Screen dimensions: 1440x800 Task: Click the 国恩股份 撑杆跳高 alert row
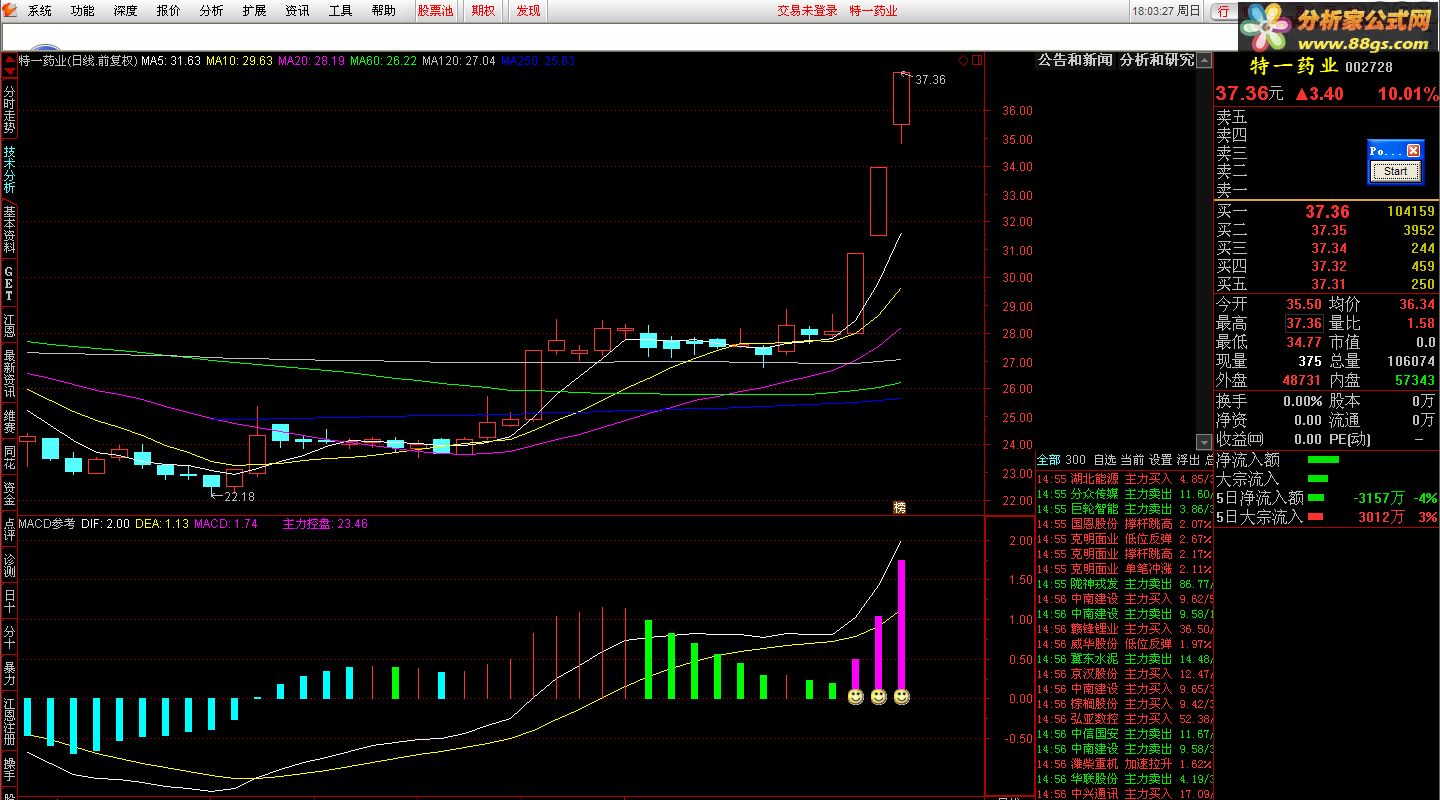coord(1124,524)
